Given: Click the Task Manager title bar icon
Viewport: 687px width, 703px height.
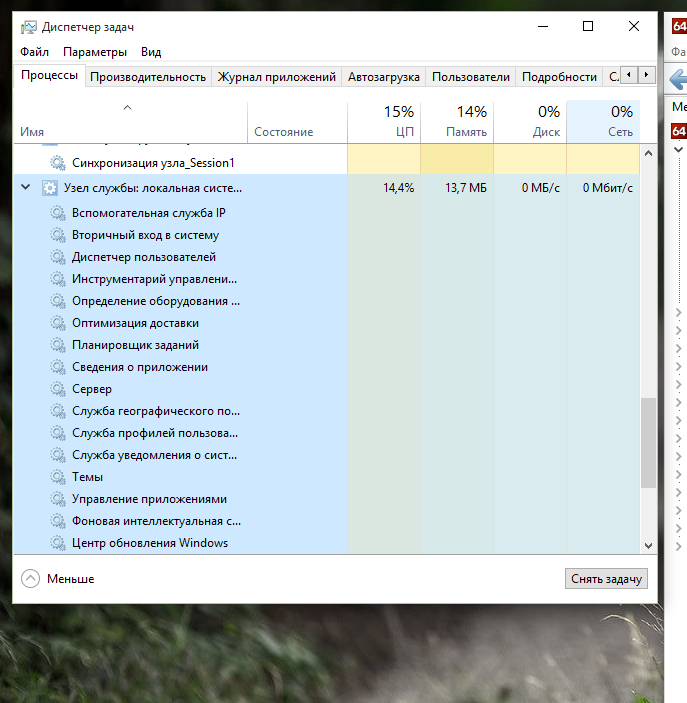Looking at the screenshot, I should pos(29,26).
